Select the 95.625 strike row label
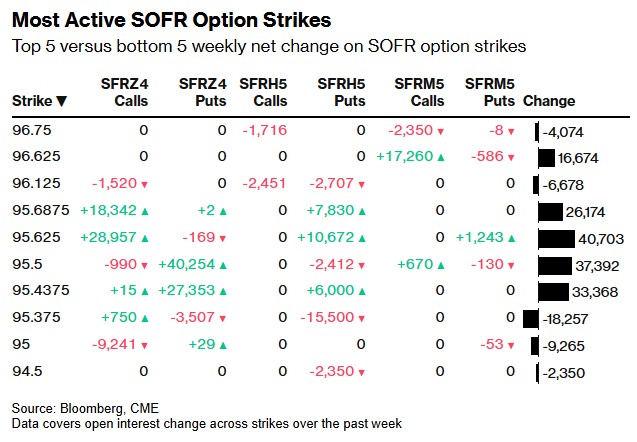This screenshot has height=442, width=637. 33,238
